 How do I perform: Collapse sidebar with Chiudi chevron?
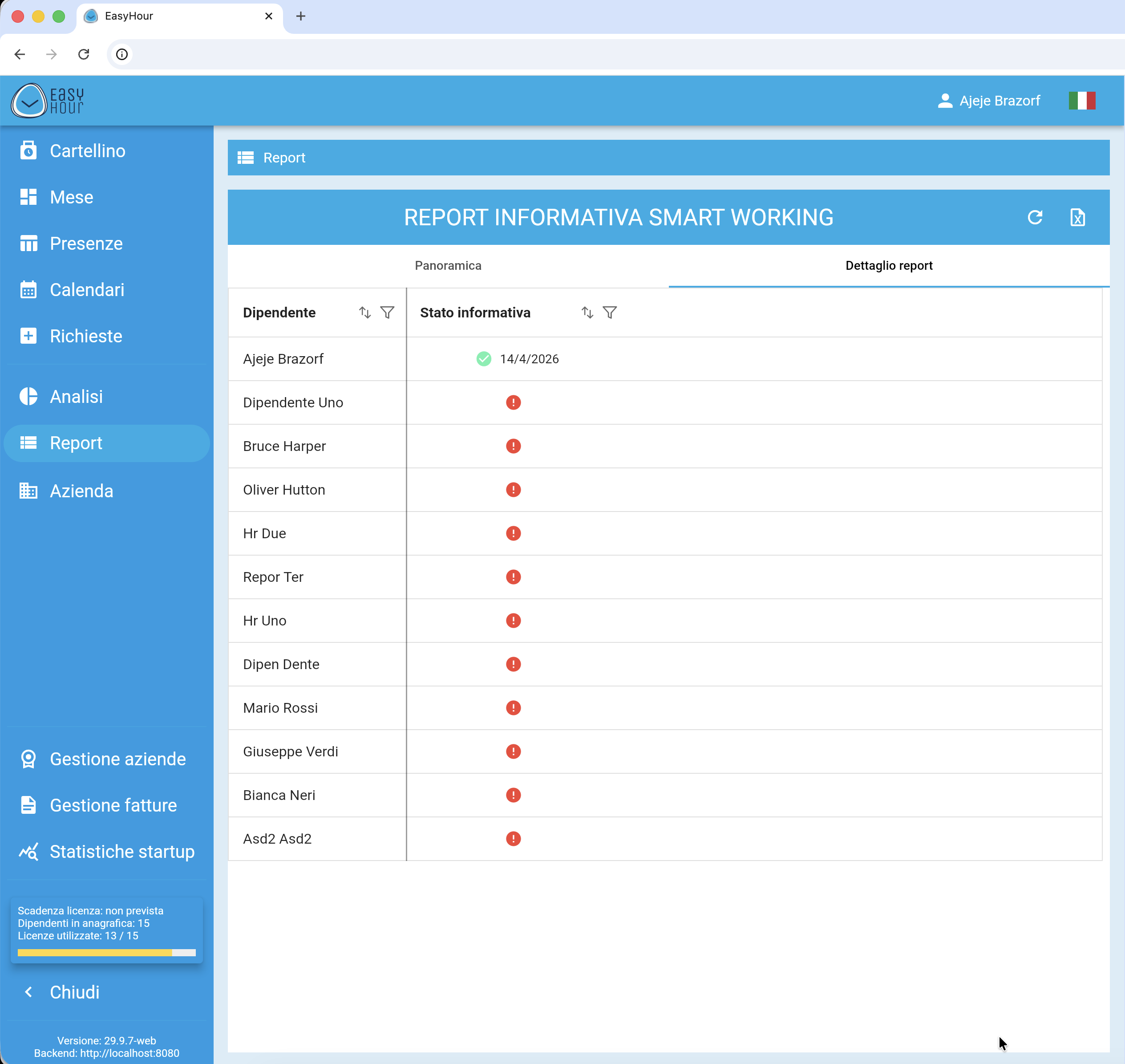[28, 992]
